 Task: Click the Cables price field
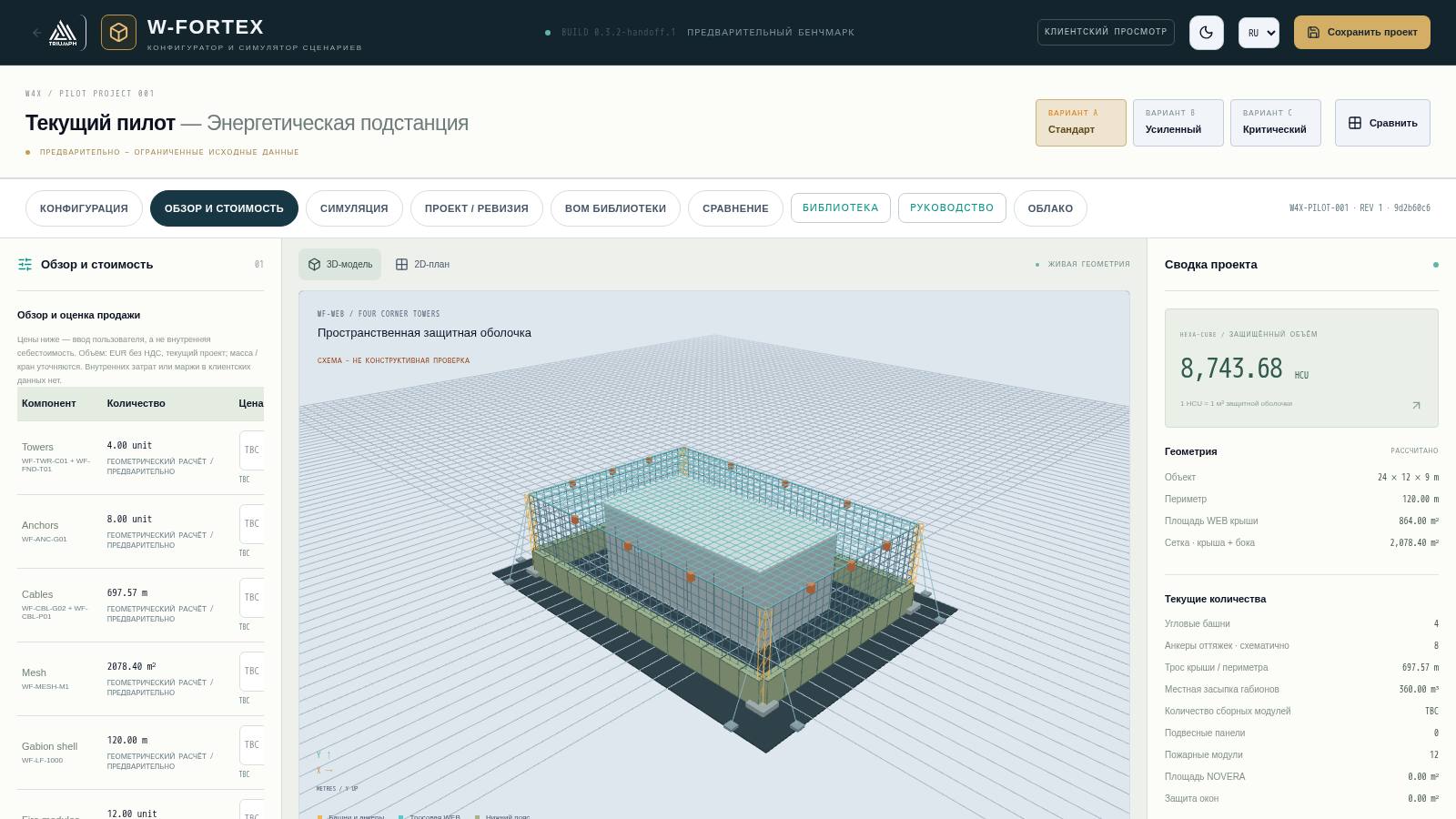[x=252, y=597]
